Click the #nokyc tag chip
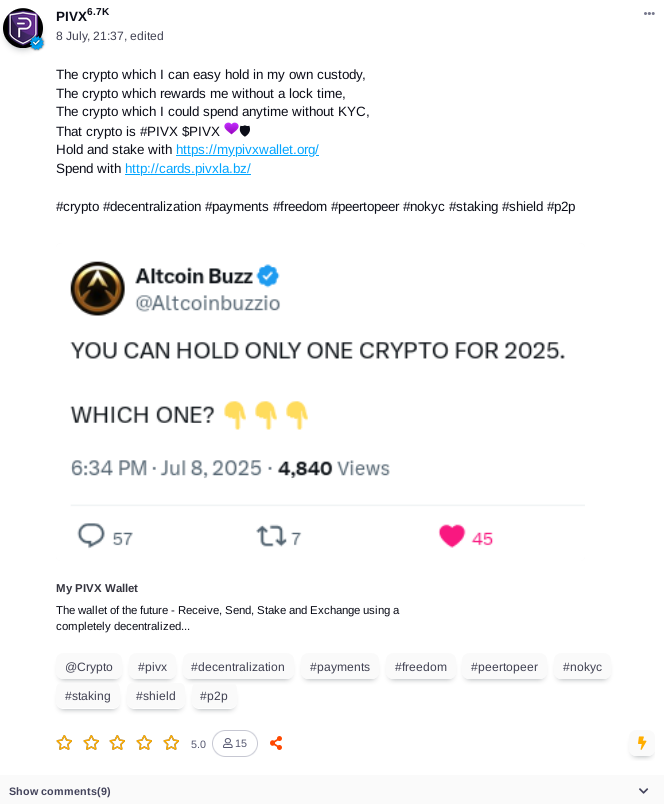This screenshot has height=804, width=664. point(582,667)
